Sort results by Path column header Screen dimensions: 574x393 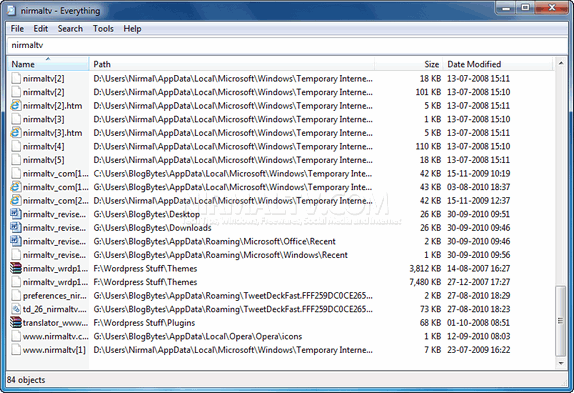(x=232, y=64)
